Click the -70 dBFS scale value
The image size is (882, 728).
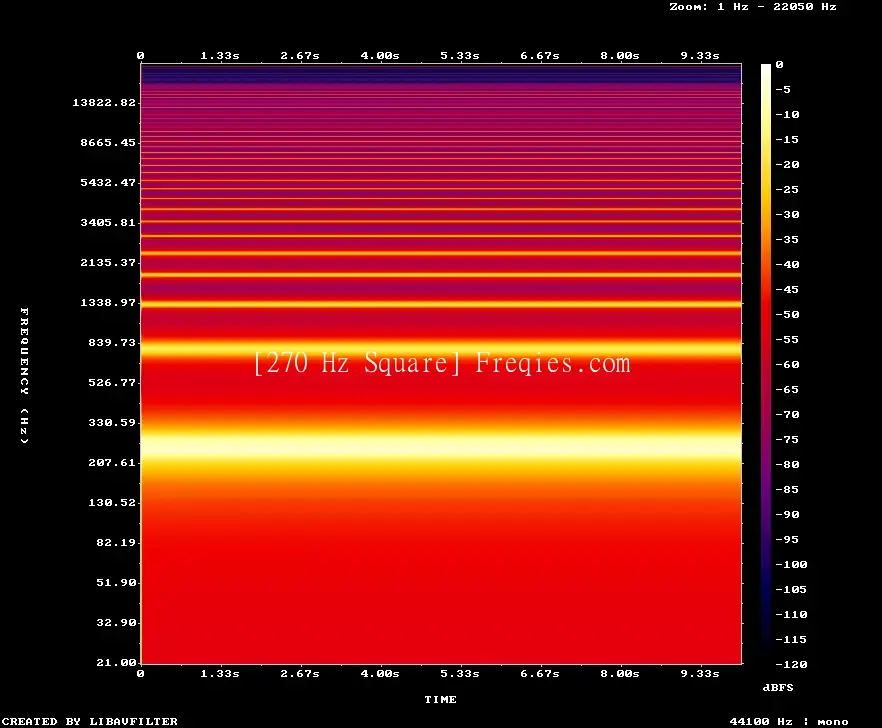click(787, 415)
